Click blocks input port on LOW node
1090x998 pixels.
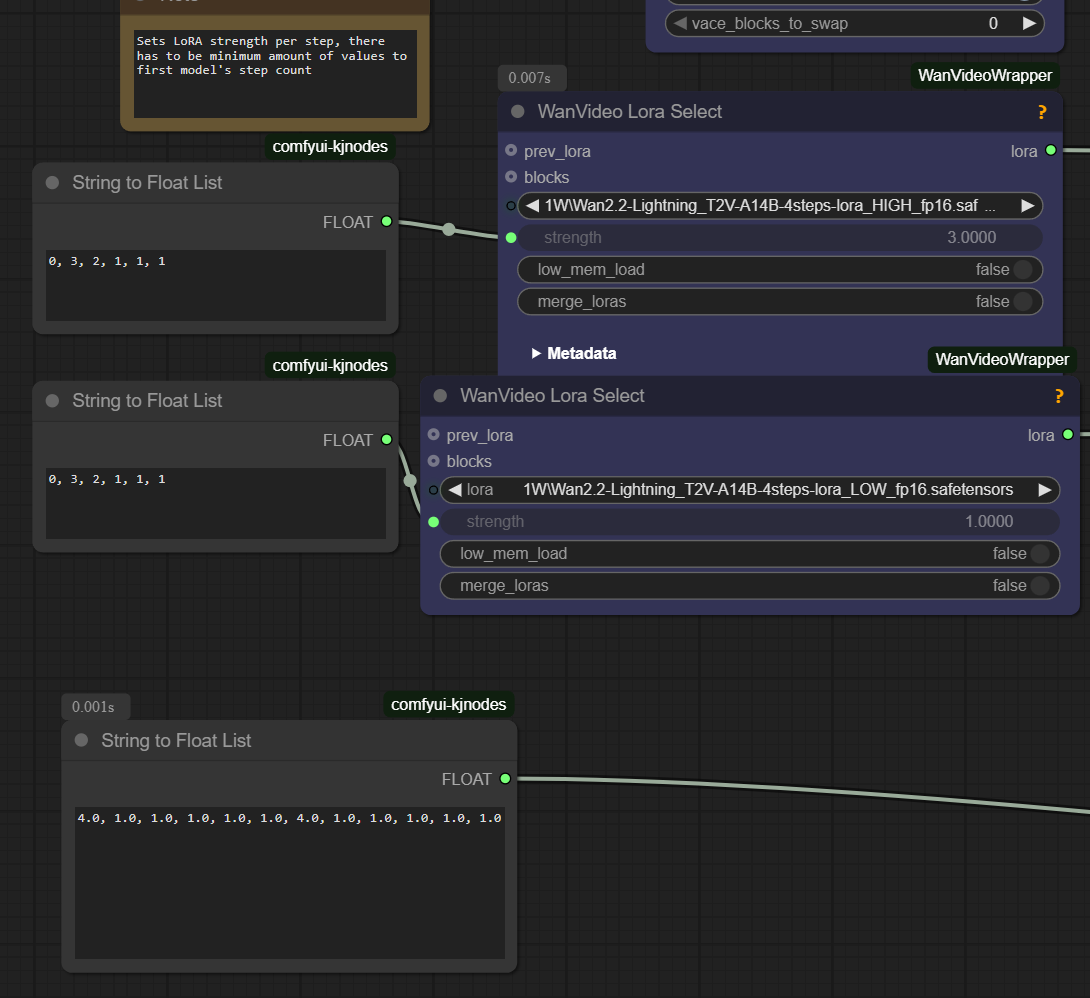tap(434, 461)
